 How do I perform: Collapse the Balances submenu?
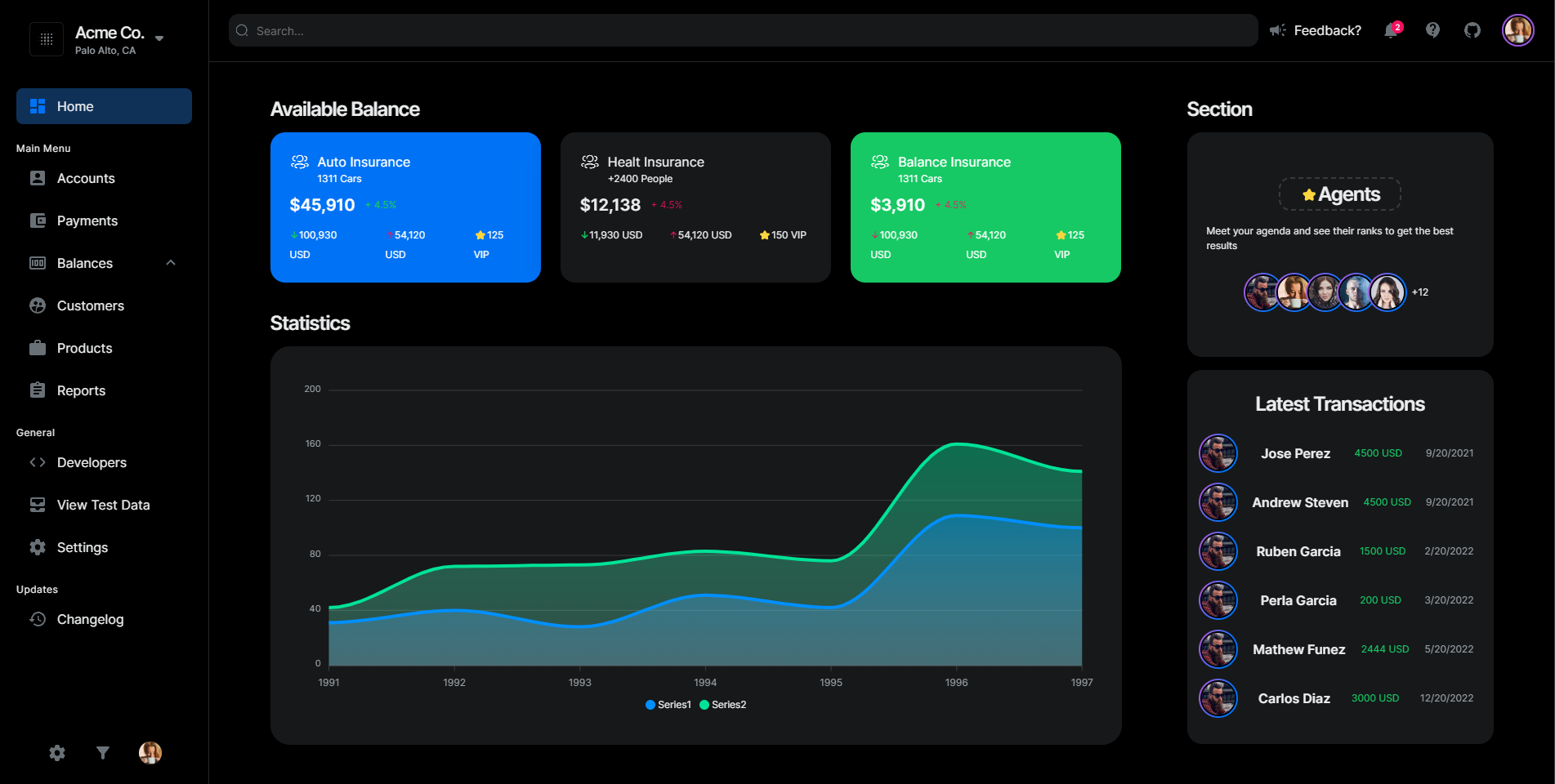pyautogui.click(x=170, y=263)
